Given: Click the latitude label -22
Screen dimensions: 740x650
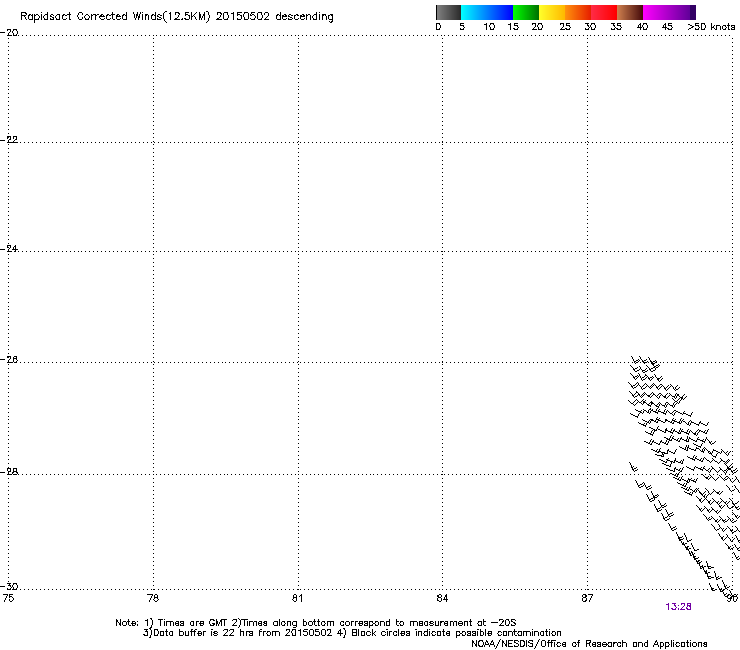Looking at the screenshot, I should click(9, 140).
